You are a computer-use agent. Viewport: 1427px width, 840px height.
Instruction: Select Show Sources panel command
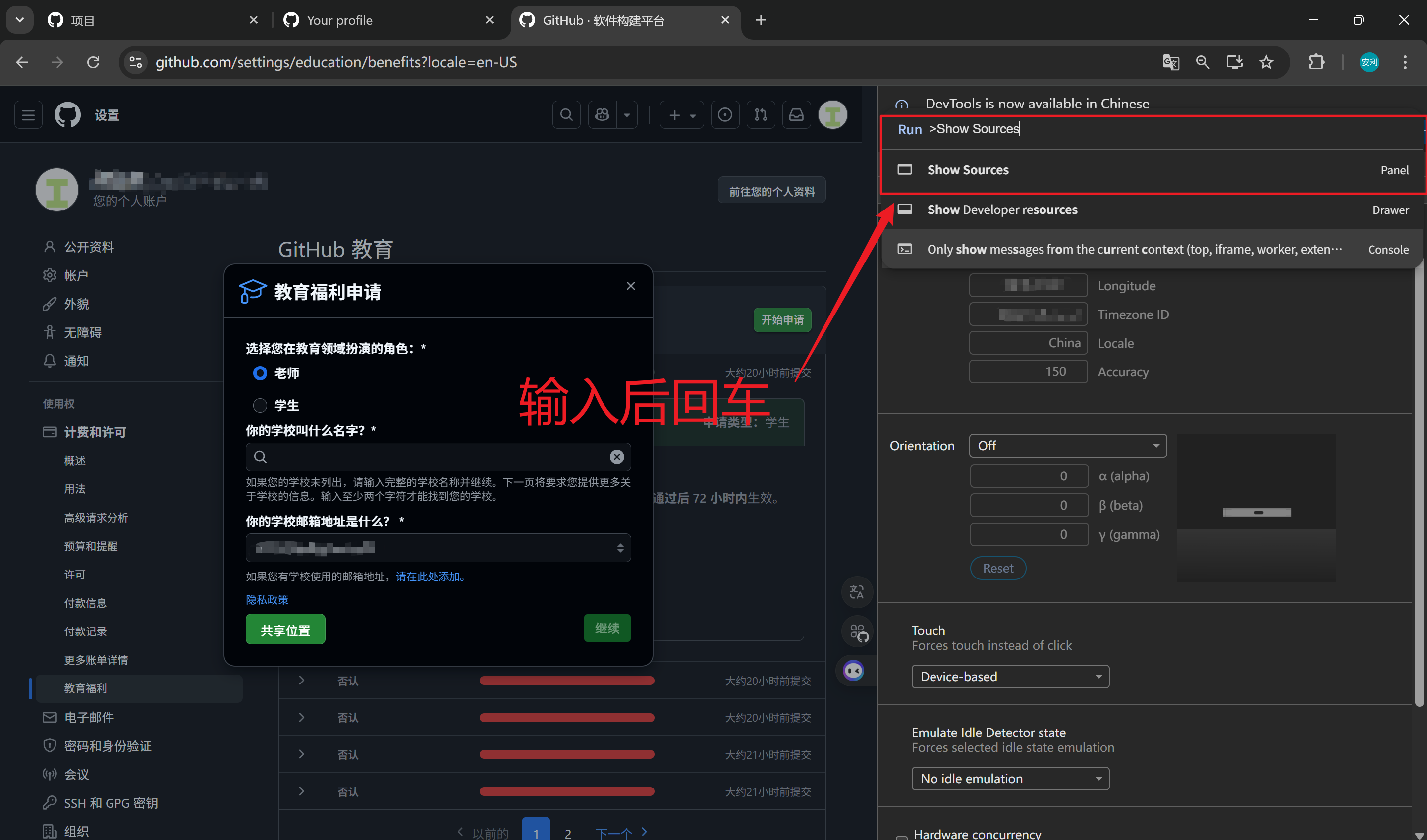pos(968,170)
